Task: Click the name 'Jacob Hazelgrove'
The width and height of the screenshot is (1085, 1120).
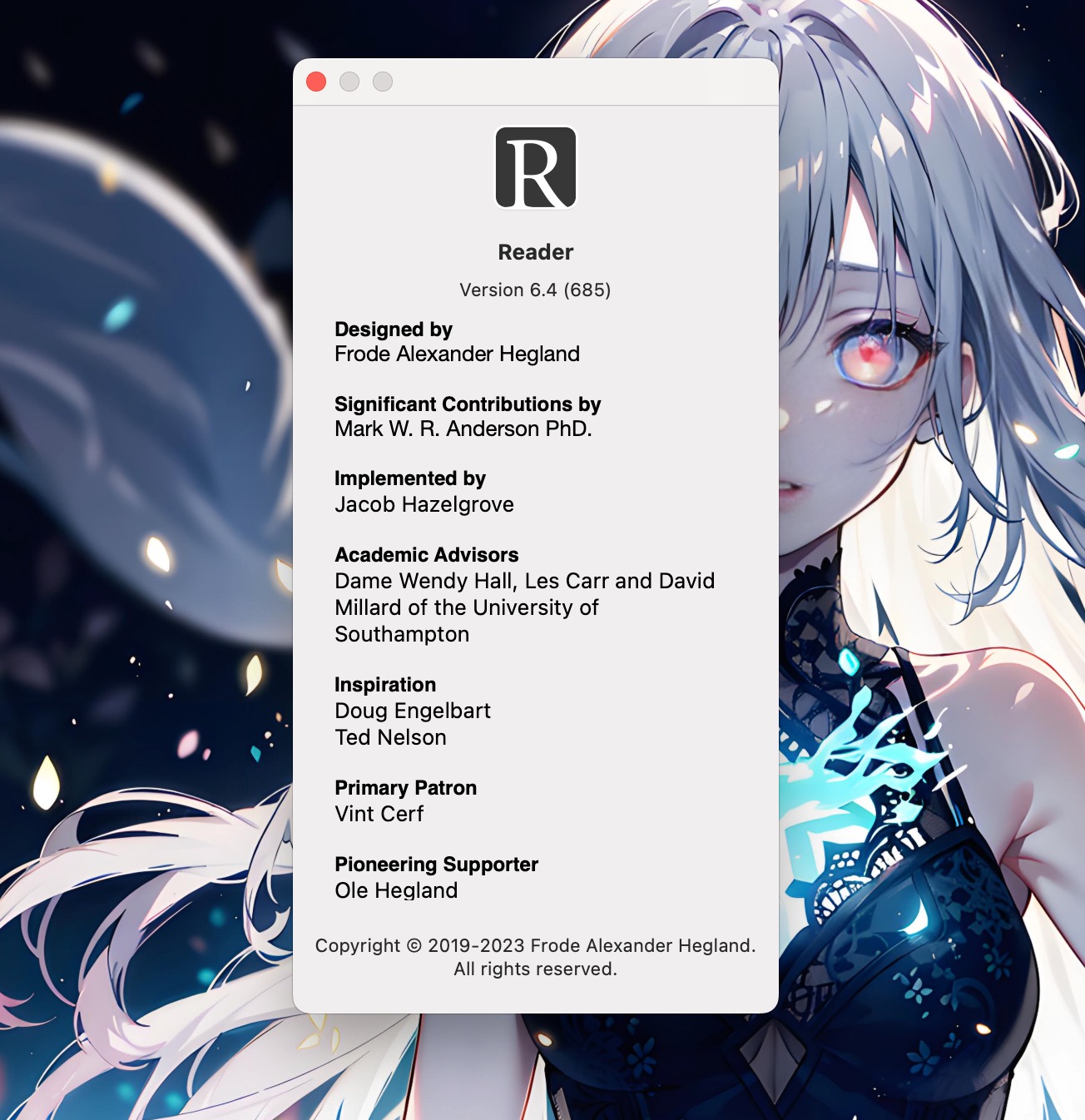Action: (424, 504)
